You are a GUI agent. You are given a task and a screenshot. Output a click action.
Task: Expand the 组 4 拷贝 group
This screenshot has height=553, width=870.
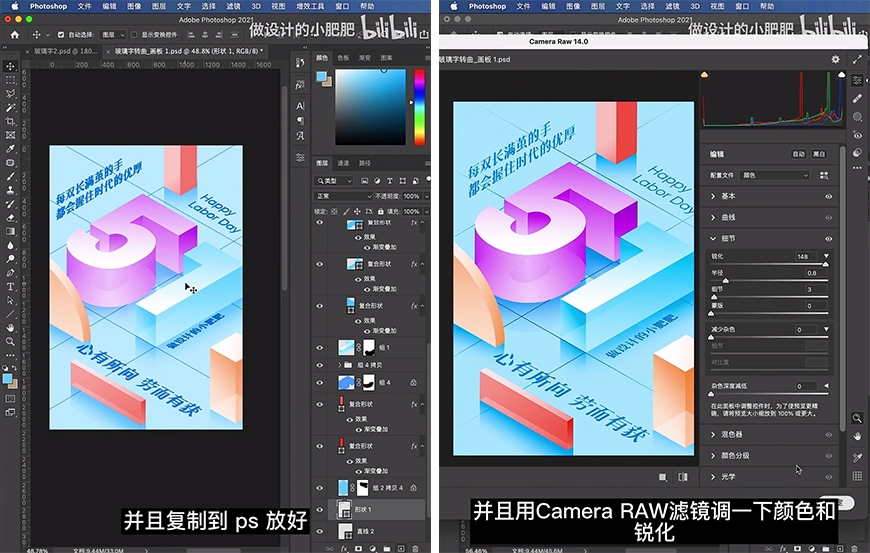tap(340, 365)
